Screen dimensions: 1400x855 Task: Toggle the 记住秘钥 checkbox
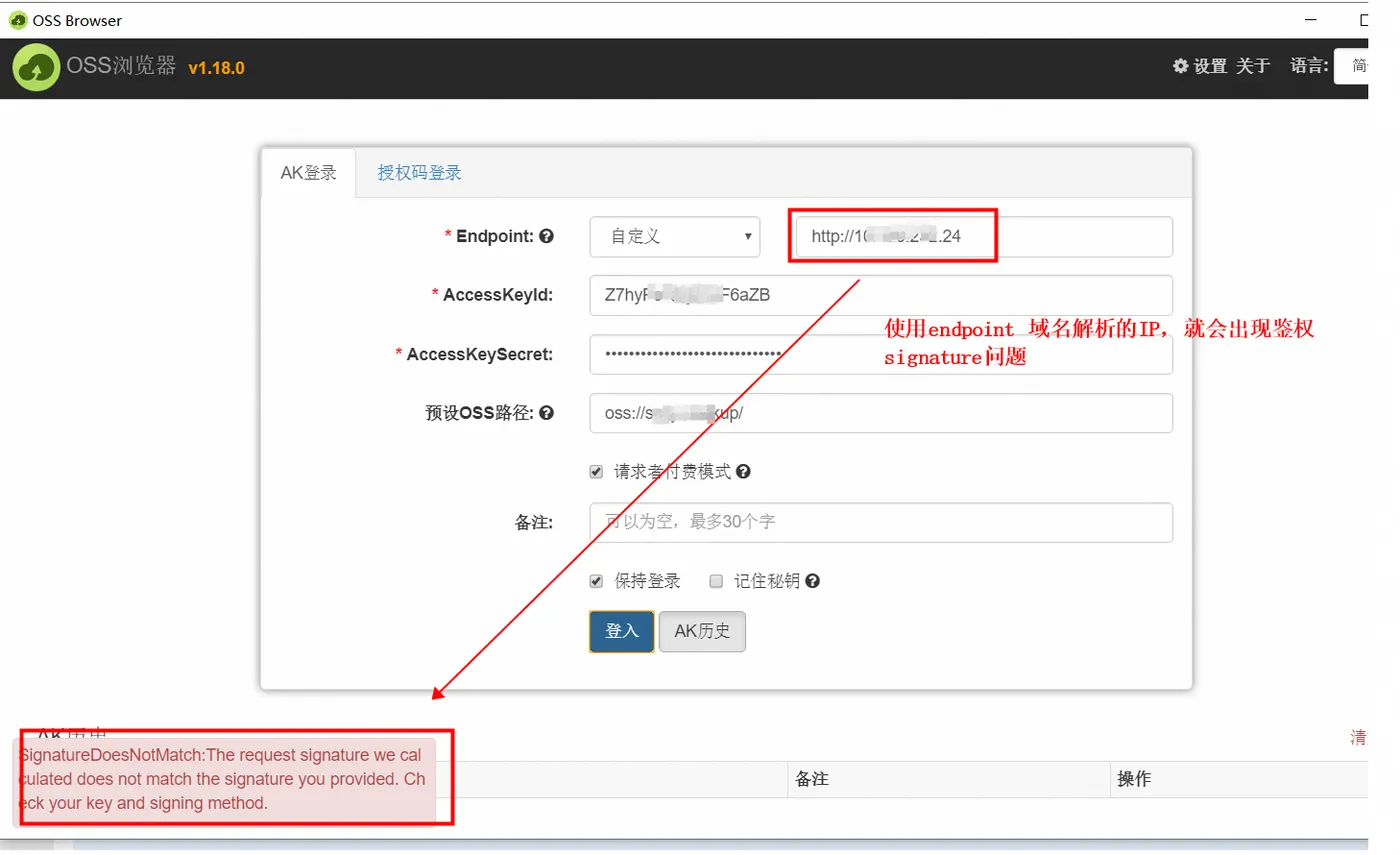click(x=716, y=581)
